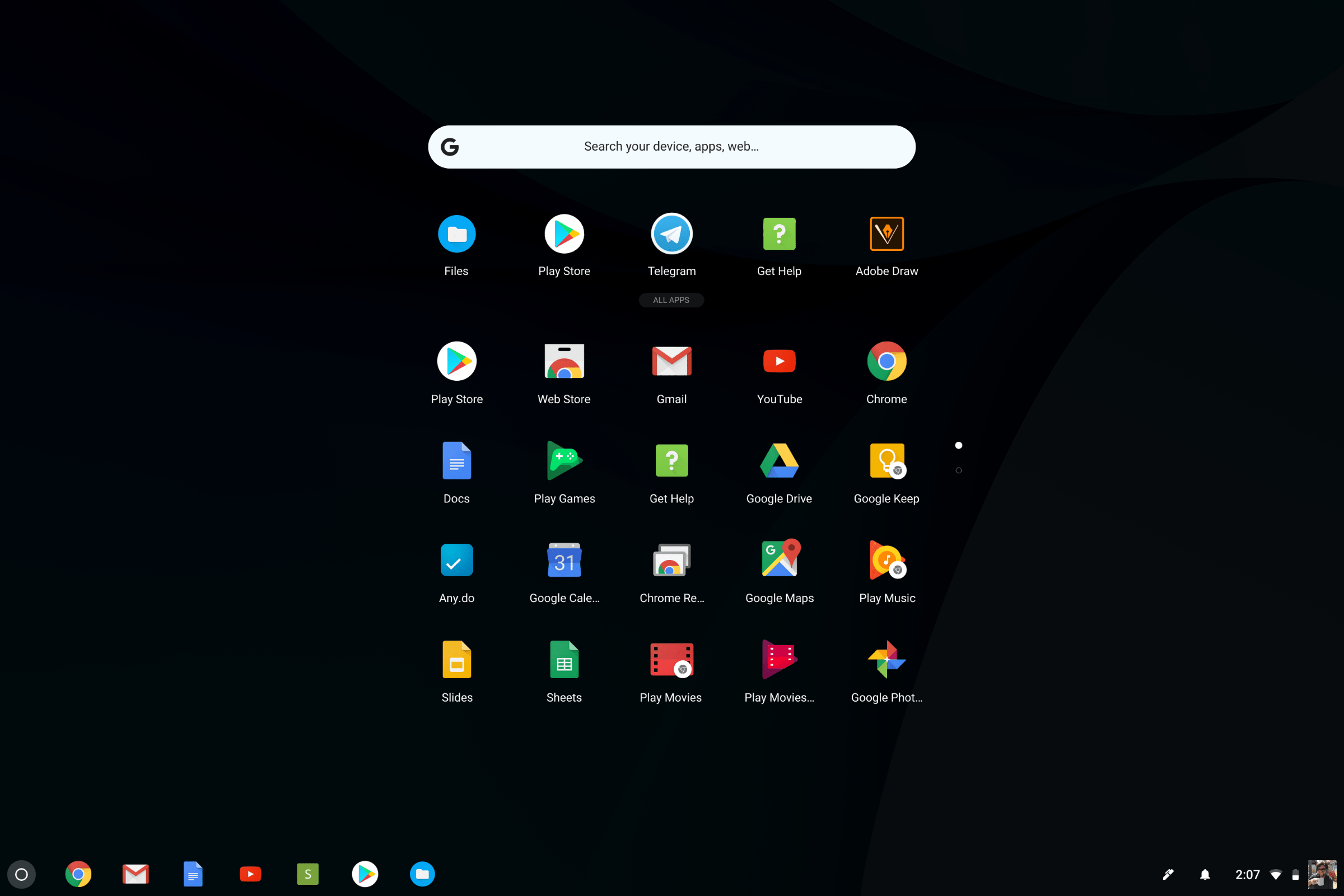
Task: Select the second launcher page dot
Action: (x=959, y=470)
